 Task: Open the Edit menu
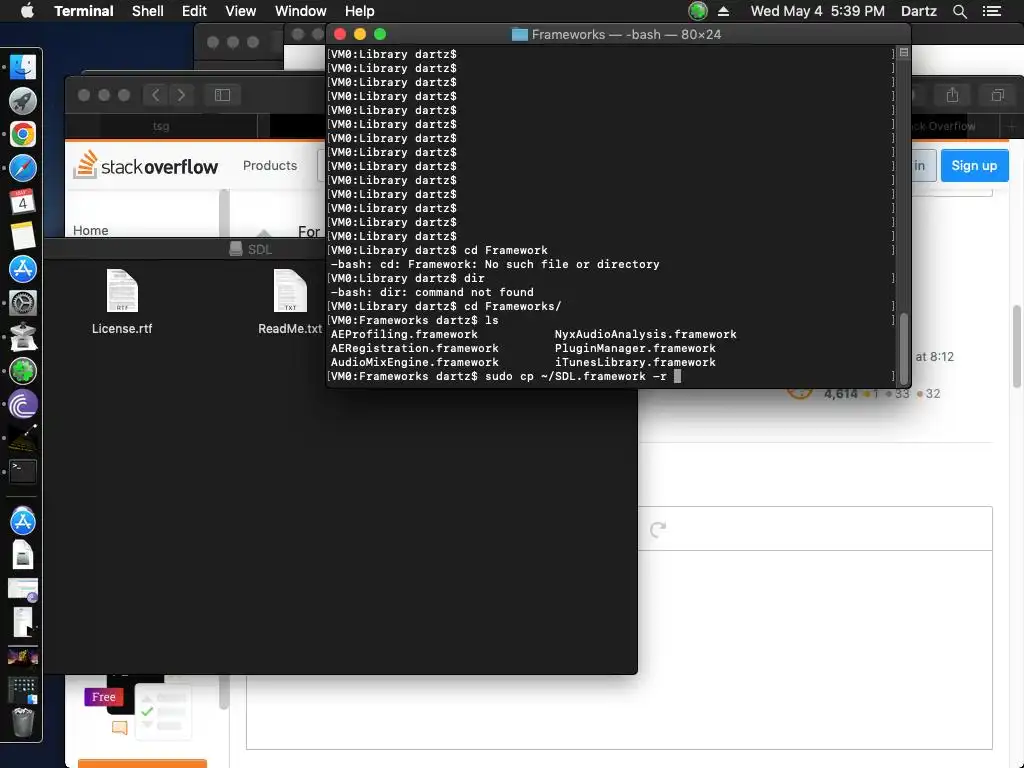[x=194, y=11]
